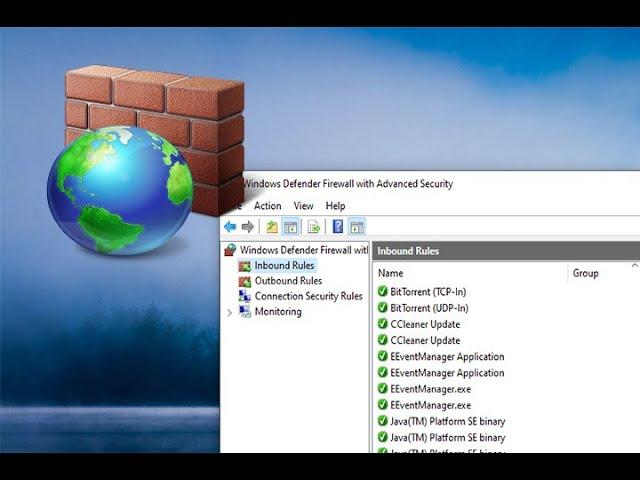Image resolution: width=640 pixels, height=480 pixels.
Task: Open the Help menu
Action: pos(335,206)
